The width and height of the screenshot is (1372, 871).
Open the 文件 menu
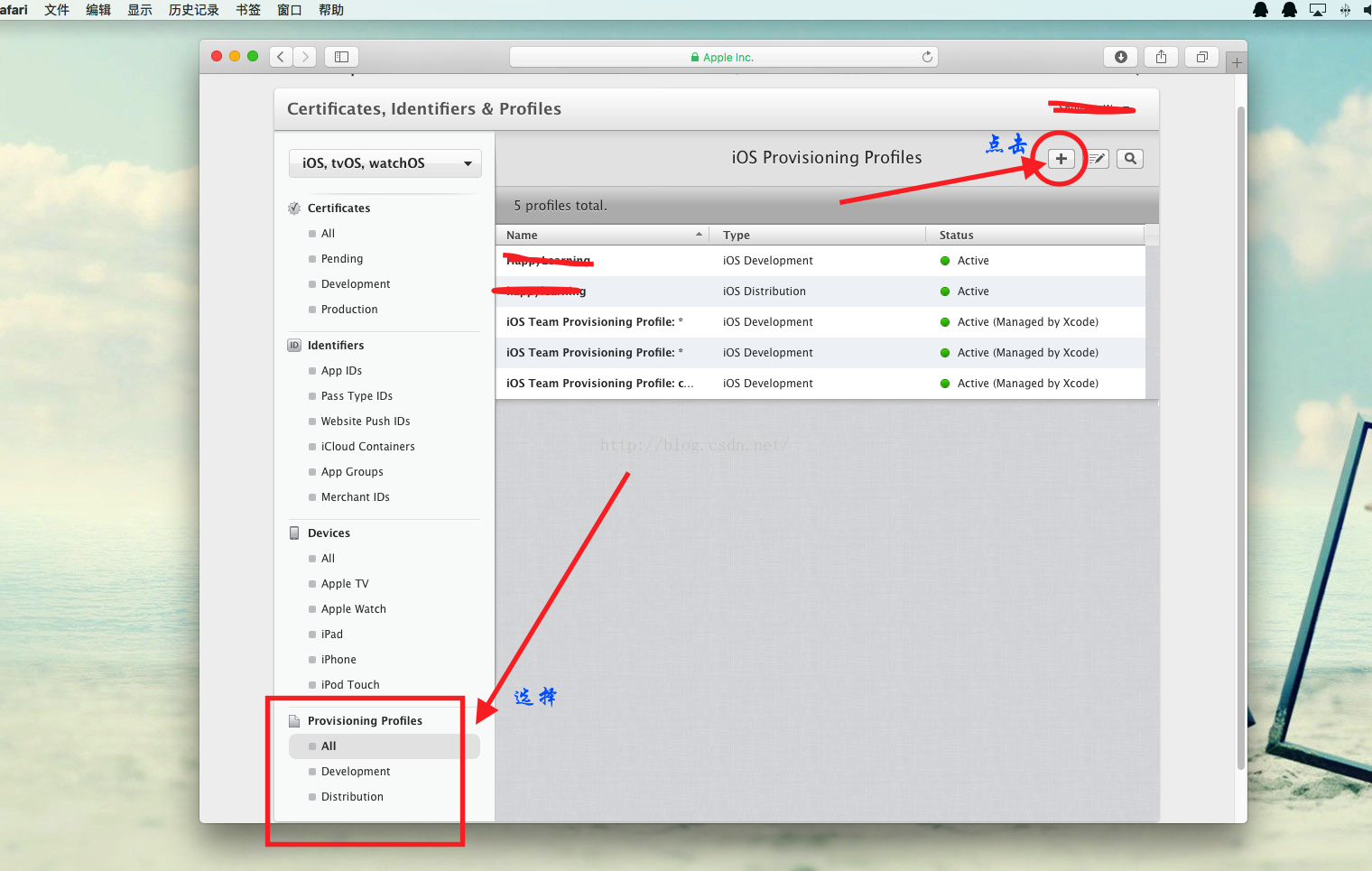coord(57,10)
